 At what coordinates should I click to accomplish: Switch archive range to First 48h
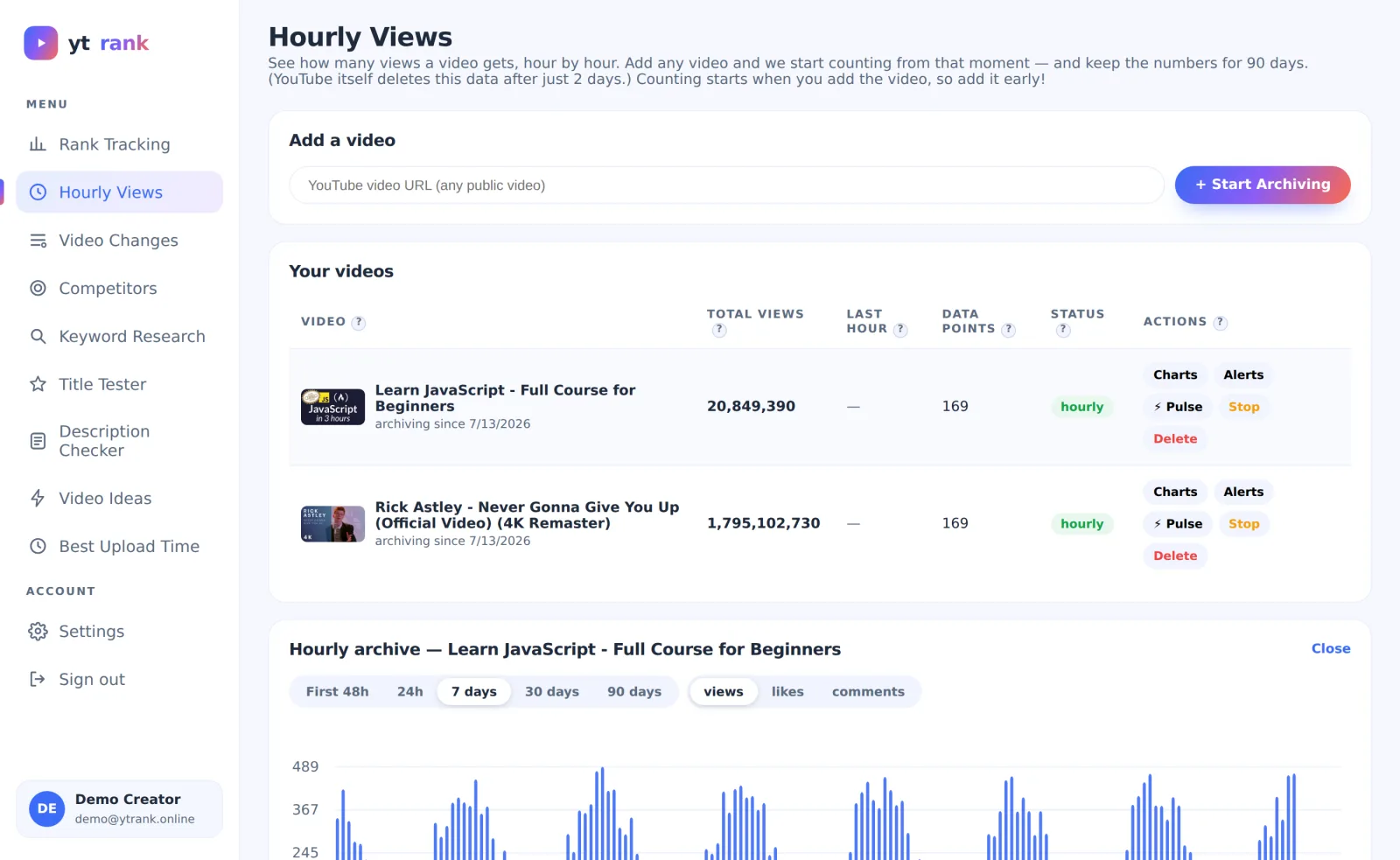pos(337,691)
